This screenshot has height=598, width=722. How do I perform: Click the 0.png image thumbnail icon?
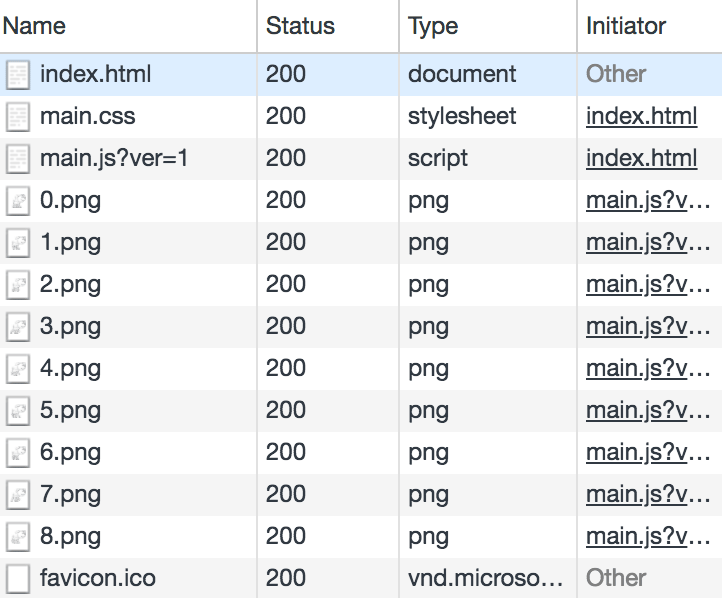click(x=18, y=201)
